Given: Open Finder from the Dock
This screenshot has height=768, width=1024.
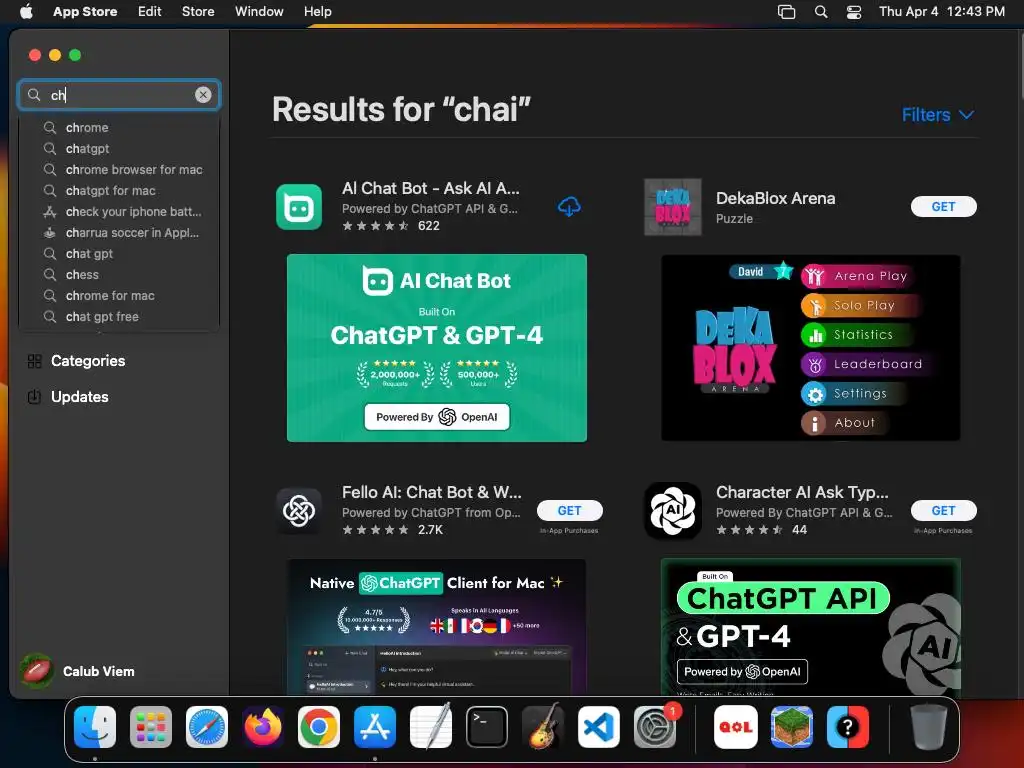Looking at the screenshot, I should [x=95, y=727].
